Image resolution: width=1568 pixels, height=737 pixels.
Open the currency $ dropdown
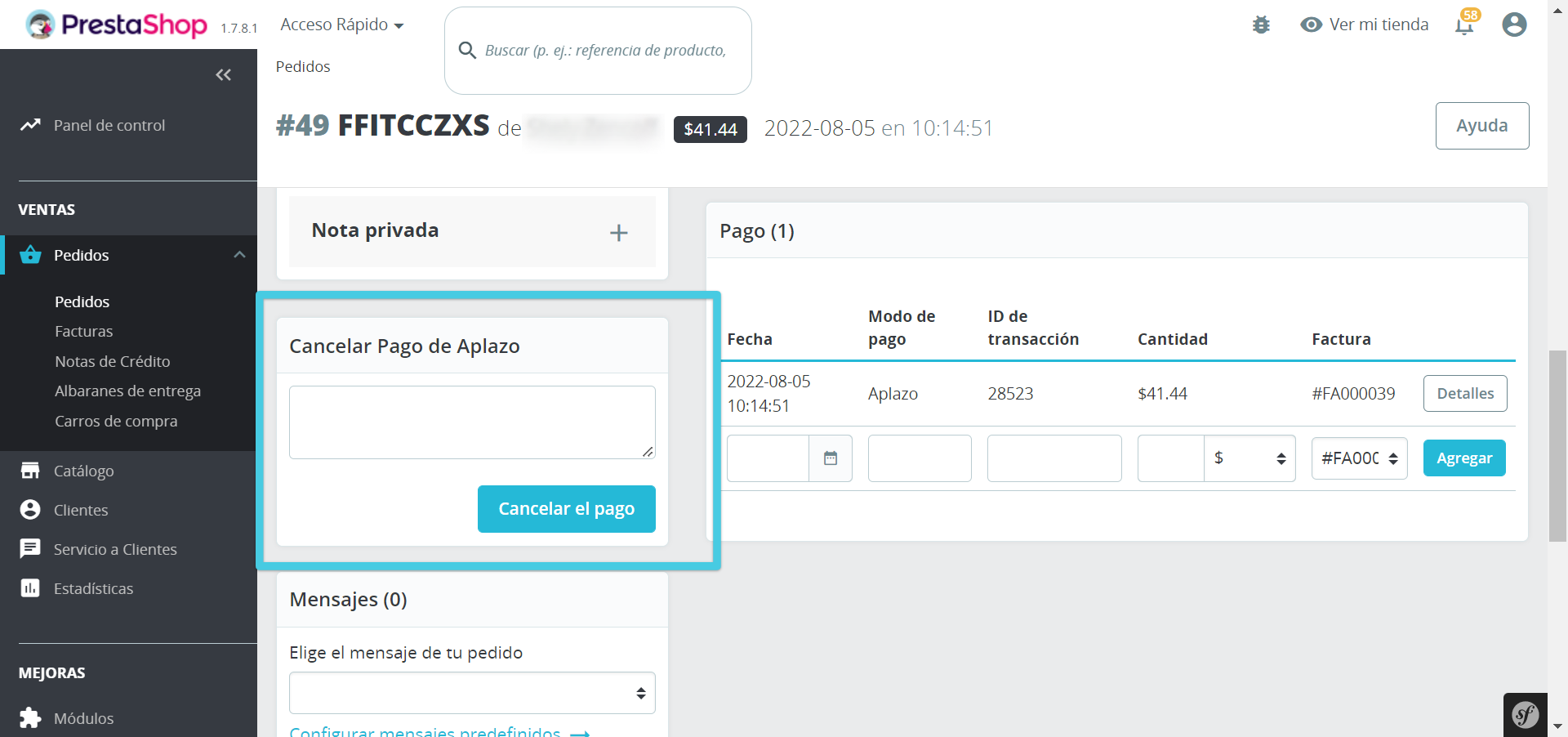click(x=1249, y=458)
